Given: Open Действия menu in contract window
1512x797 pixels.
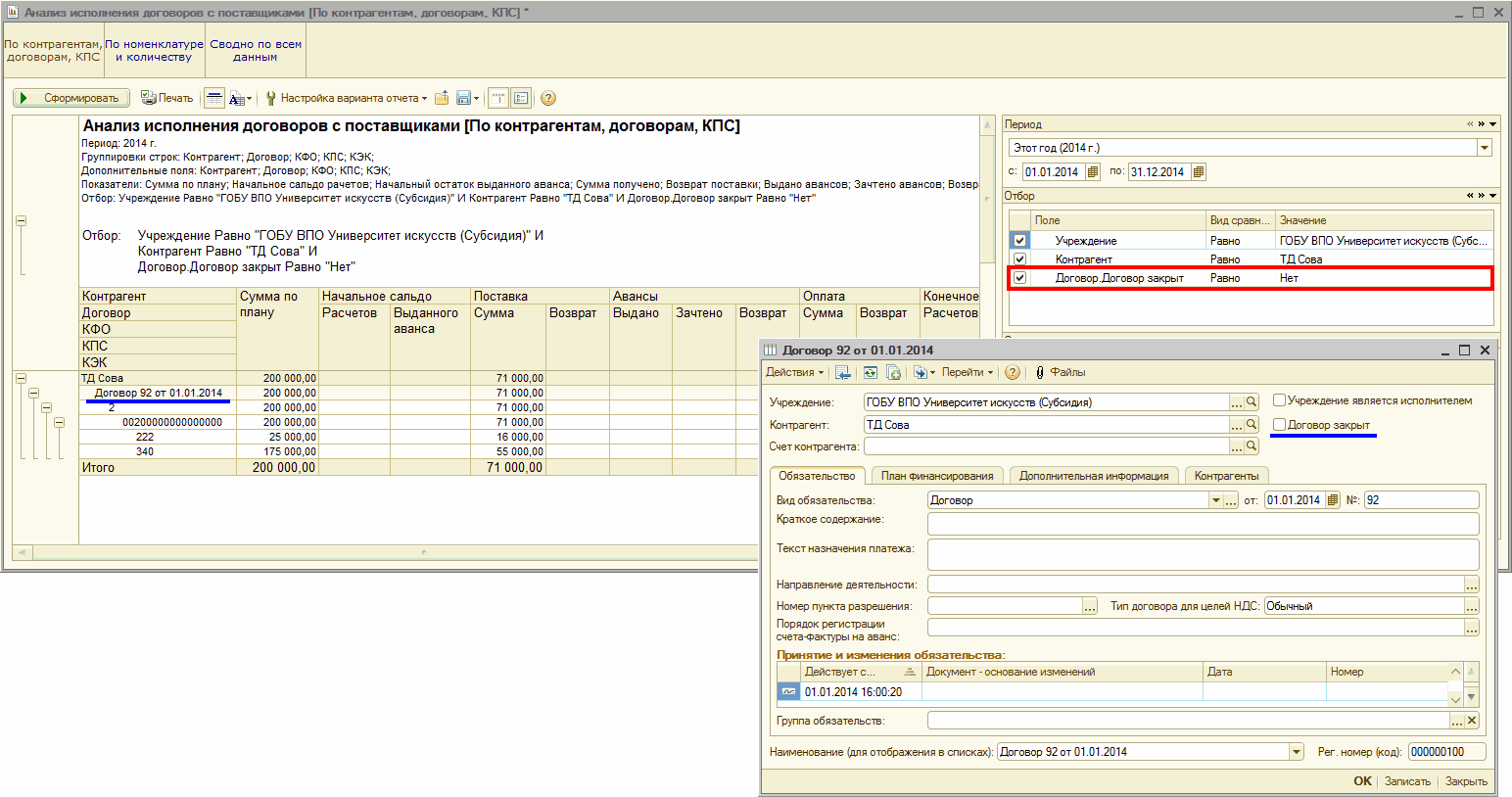Looking at the screenshot, I should coord(794,372).
